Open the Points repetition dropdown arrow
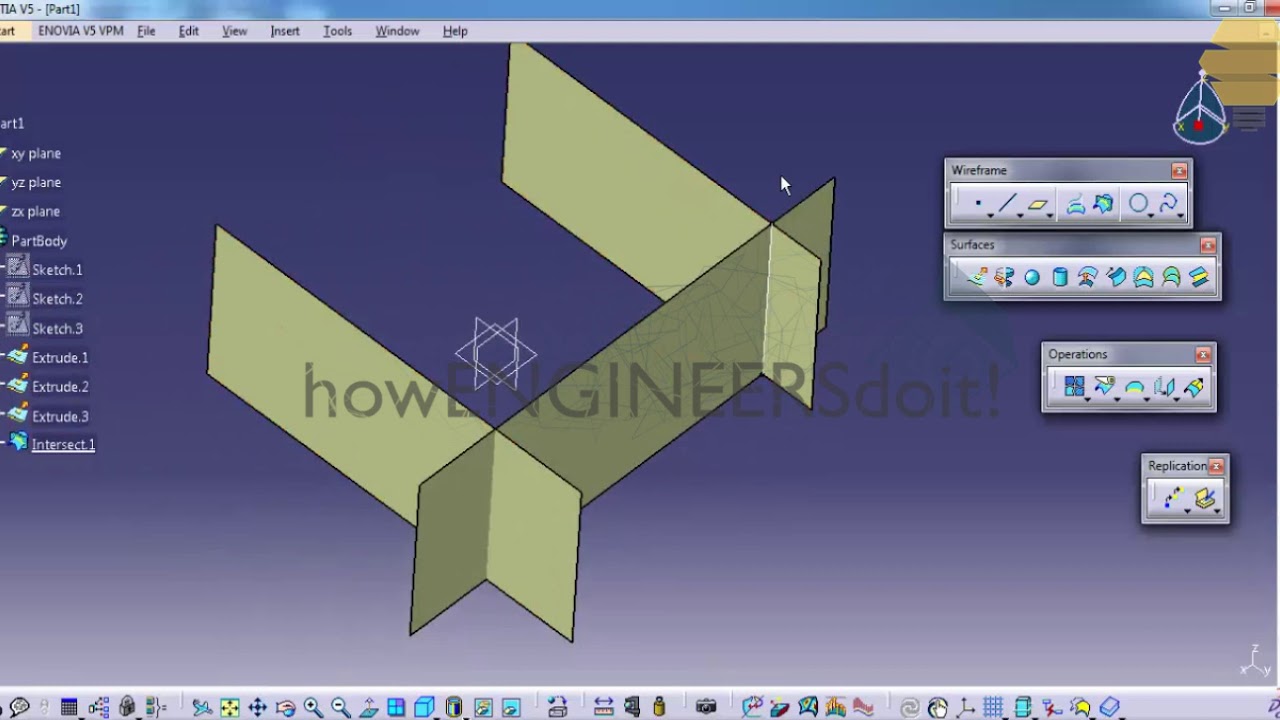Viewport: 1280px width, 720px height. click(x=1187, y=510)
